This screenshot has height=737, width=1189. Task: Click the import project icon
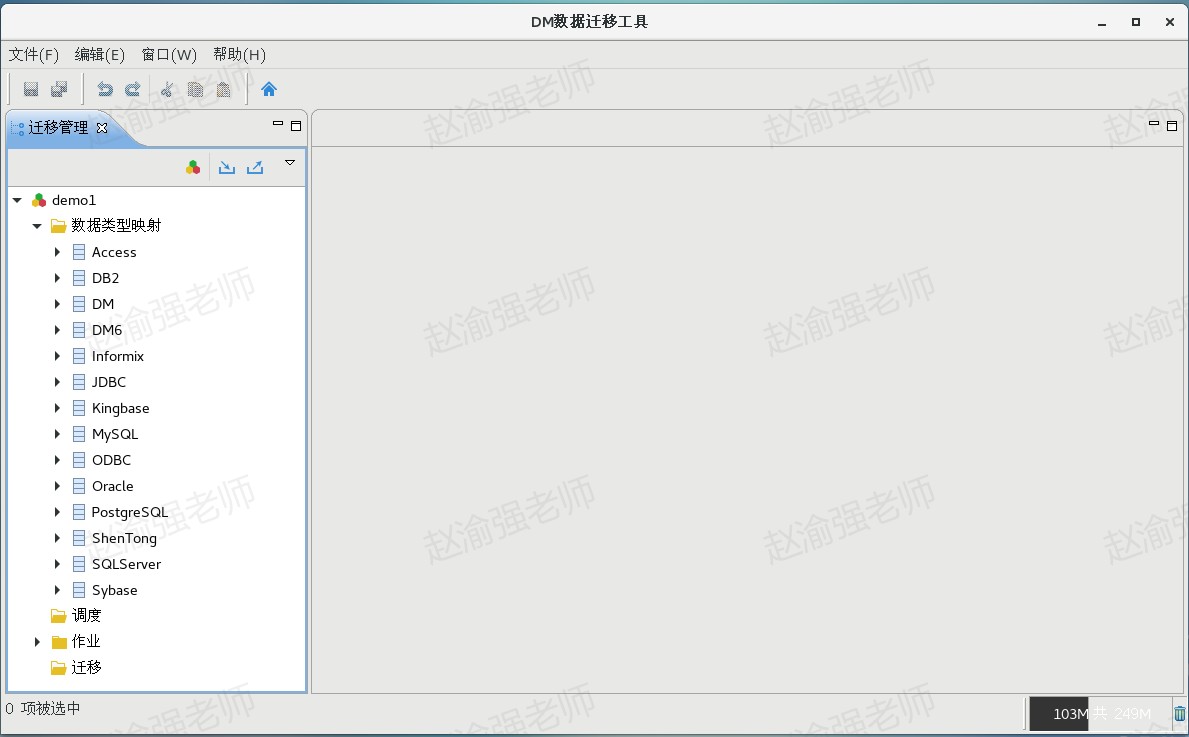227,168
